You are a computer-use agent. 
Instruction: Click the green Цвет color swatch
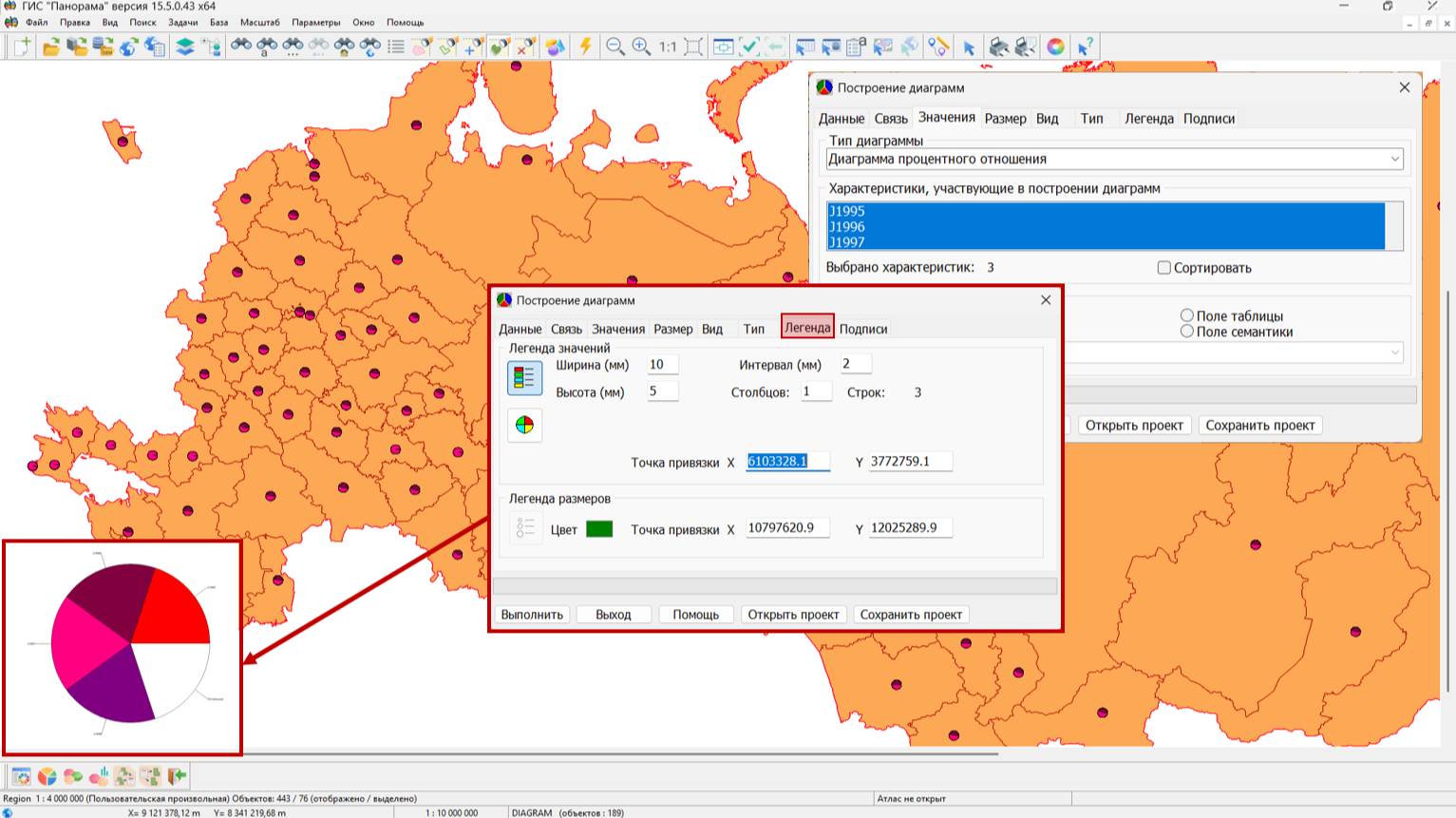[x=599, y=529]
